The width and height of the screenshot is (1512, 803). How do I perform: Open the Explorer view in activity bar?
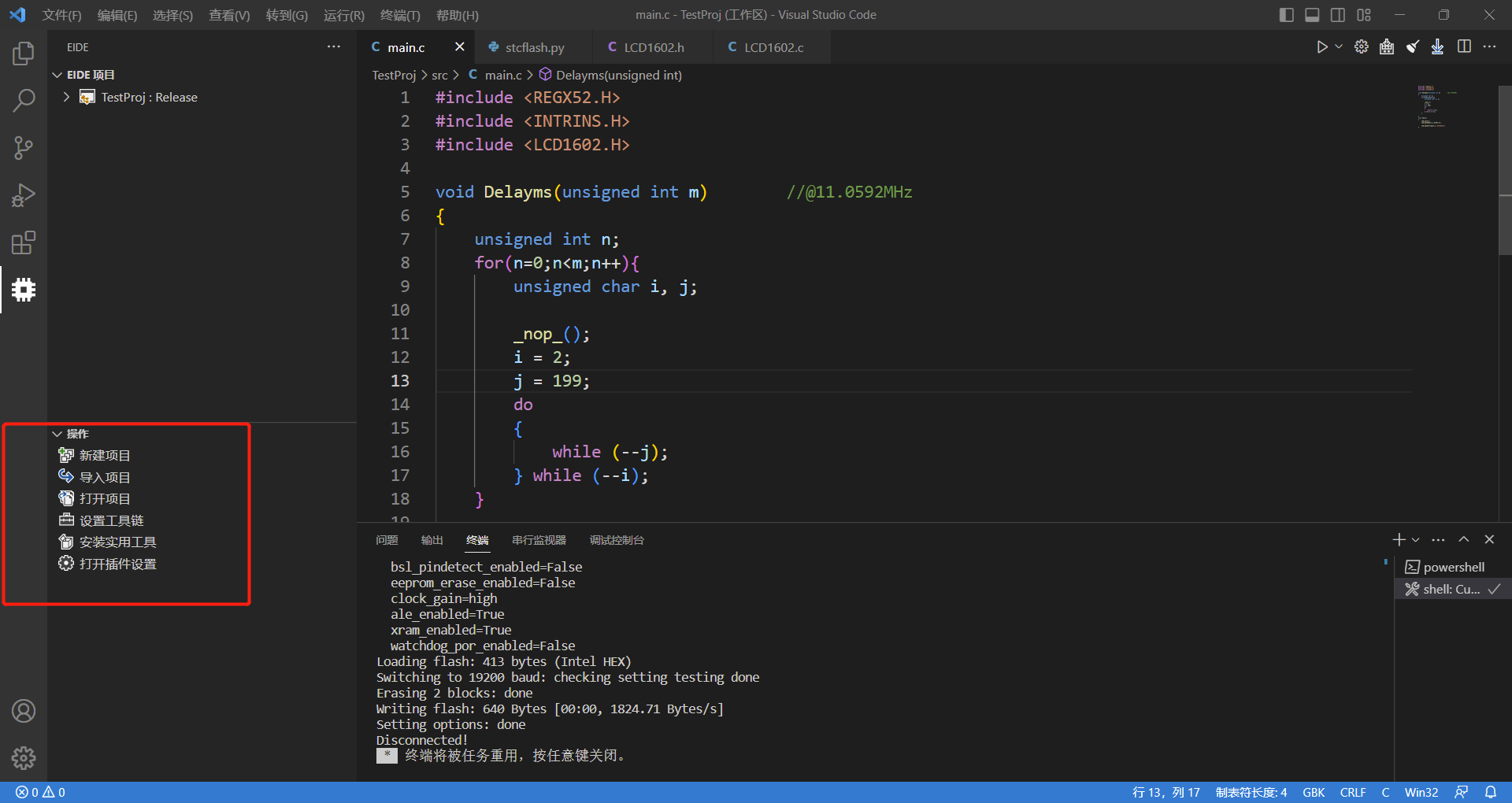click(24, 54)
